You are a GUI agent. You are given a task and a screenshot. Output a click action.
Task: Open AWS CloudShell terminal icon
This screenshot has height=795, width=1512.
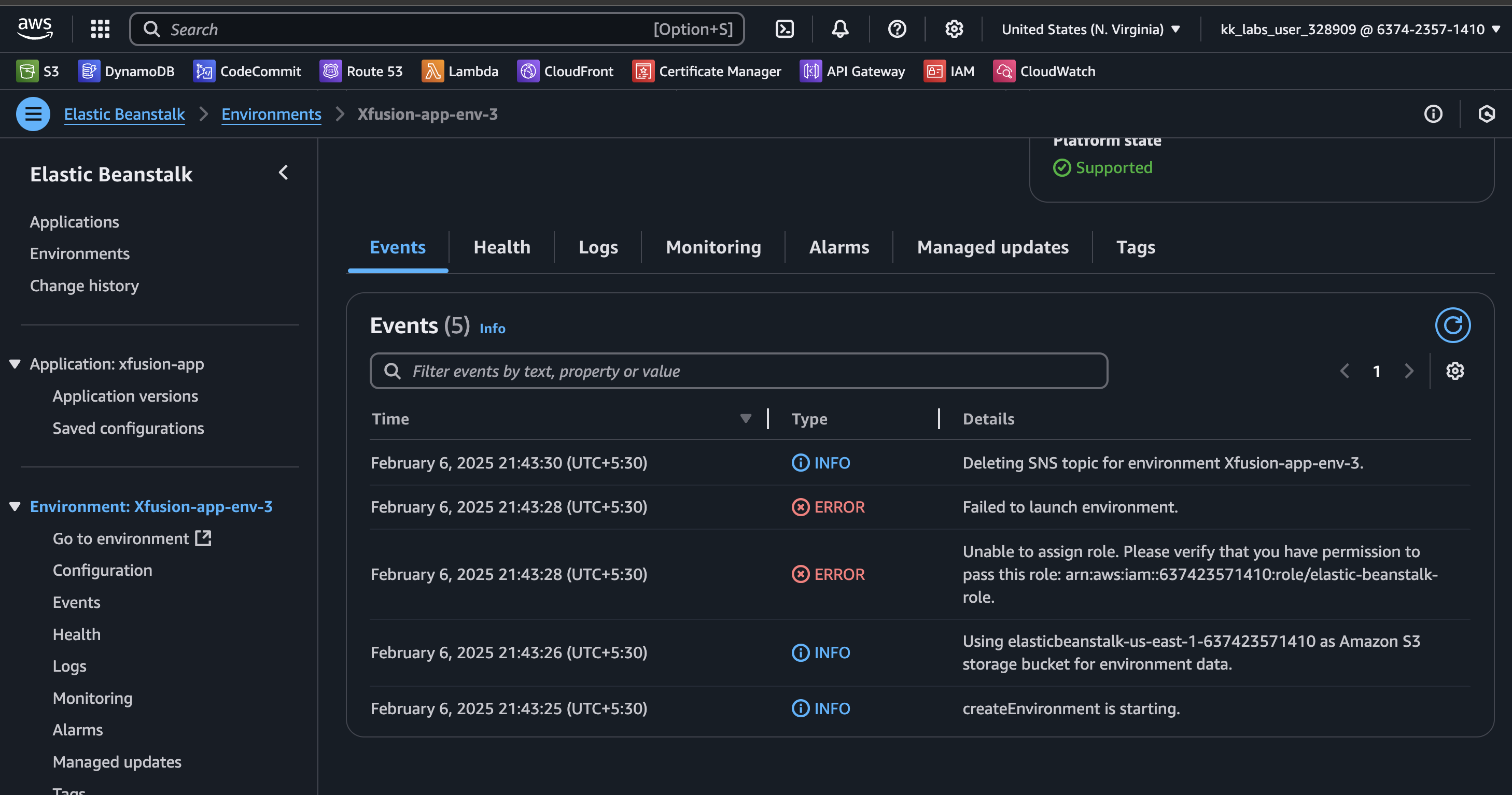click(x=784, y=30)
